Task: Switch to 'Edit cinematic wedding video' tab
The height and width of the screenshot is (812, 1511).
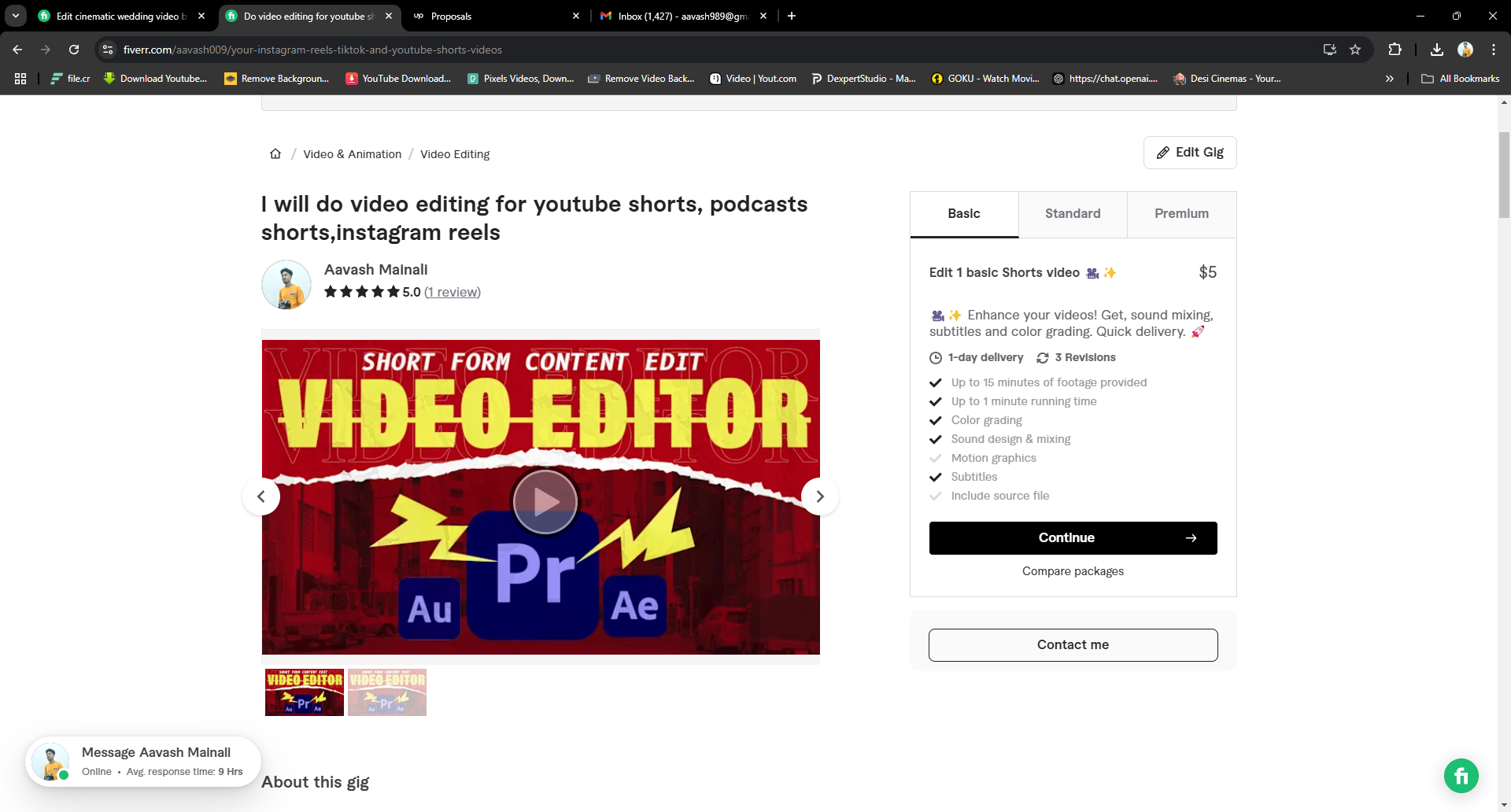Action: (121, 16)
